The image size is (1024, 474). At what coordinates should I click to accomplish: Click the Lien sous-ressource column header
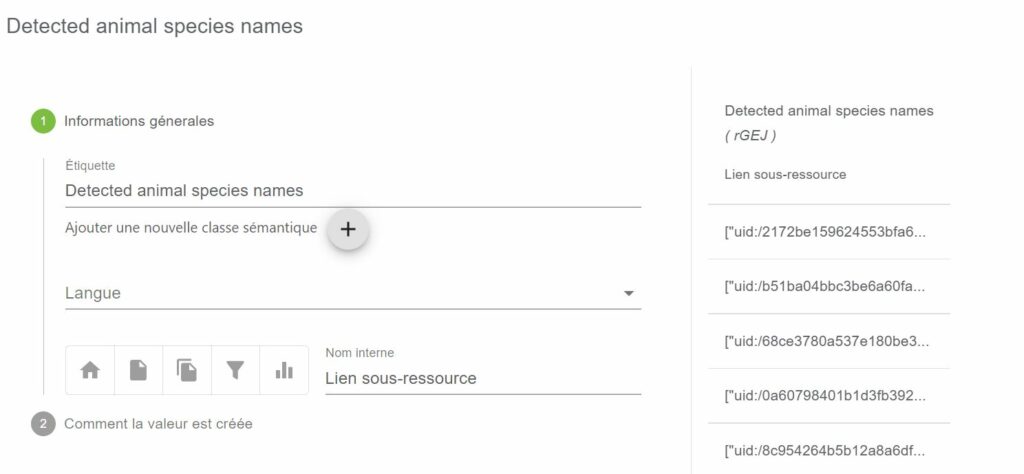(x=785, y=174)
